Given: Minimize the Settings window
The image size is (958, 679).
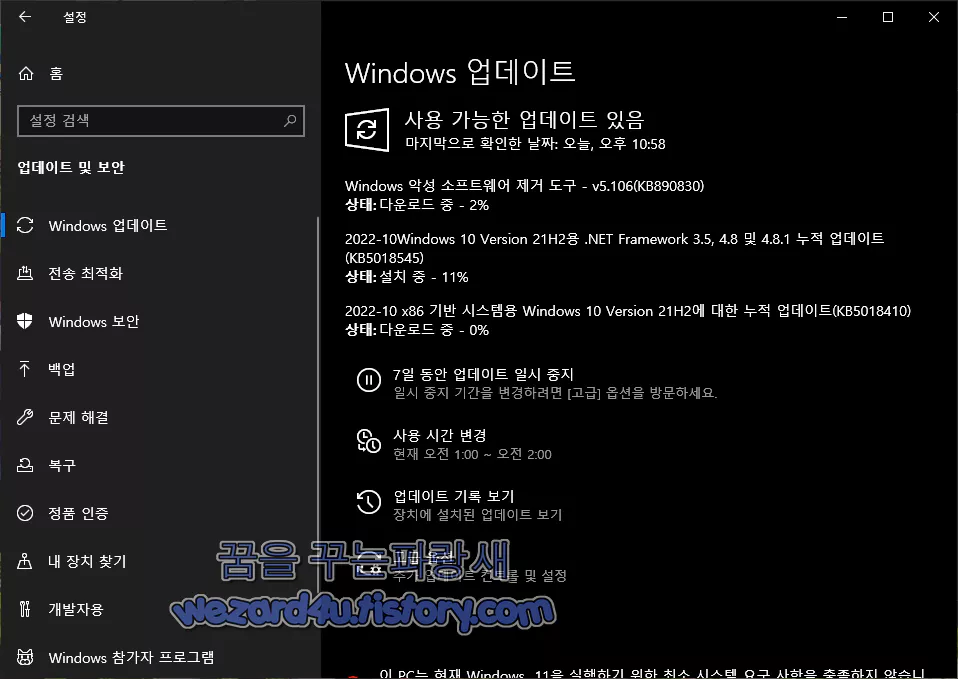Looking at the screenshot, I should point(842,17).
